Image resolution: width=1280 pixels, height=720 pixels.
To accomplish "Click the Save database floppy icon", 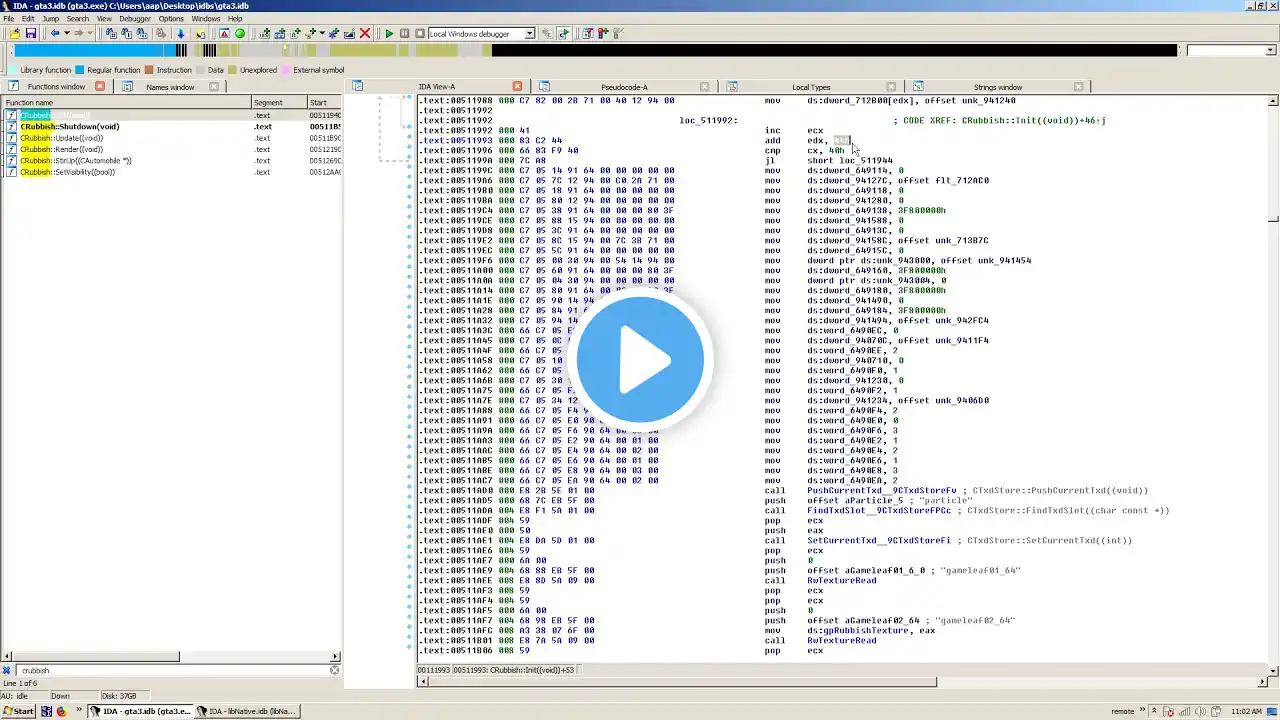I will pyautogui.click(x=30, y=33).
